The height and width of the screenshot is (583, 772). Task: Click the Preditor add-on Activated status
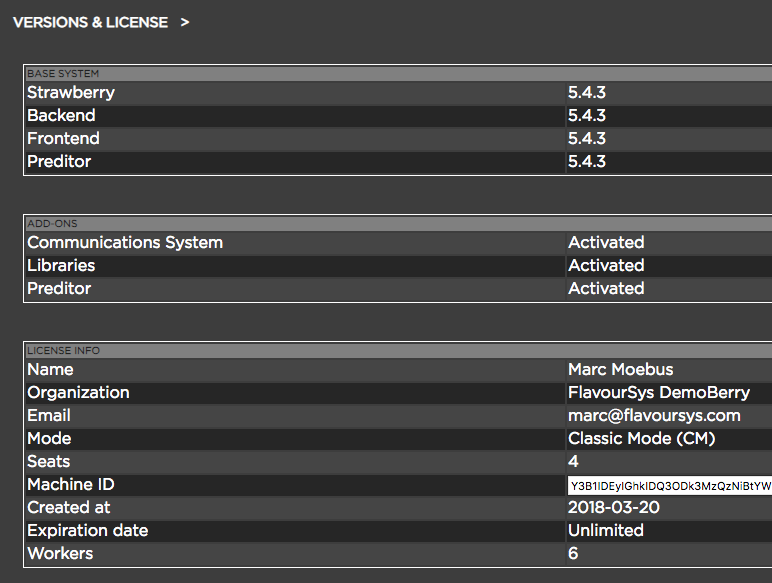[606, 289]
